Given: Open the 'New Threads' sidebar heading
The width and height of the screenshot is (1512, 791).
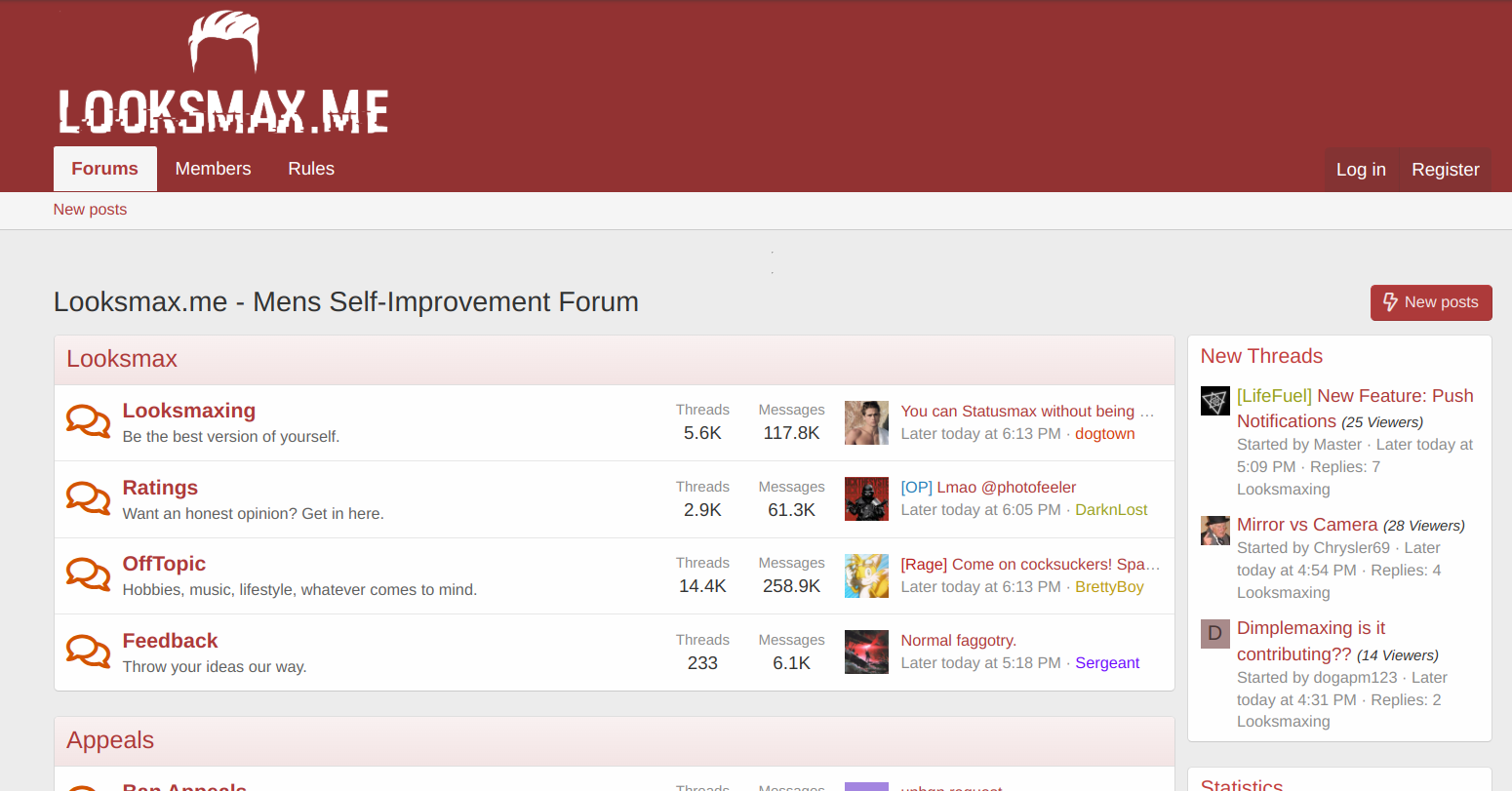Looking at the screenshot, I should pyautogui.click(x=1261, y=356).
